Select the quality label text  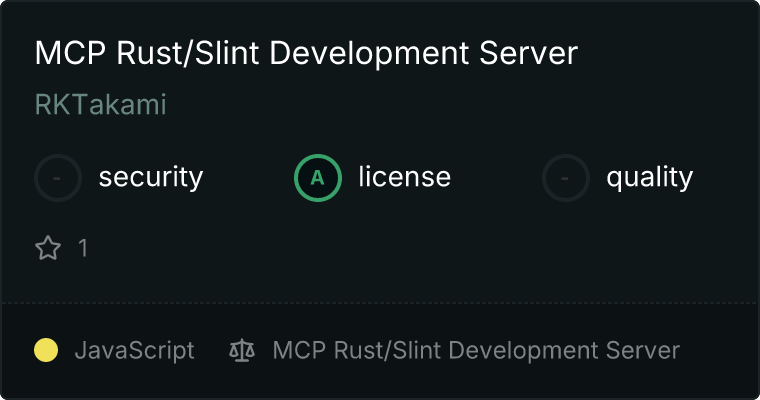click(x=649, y=178)
